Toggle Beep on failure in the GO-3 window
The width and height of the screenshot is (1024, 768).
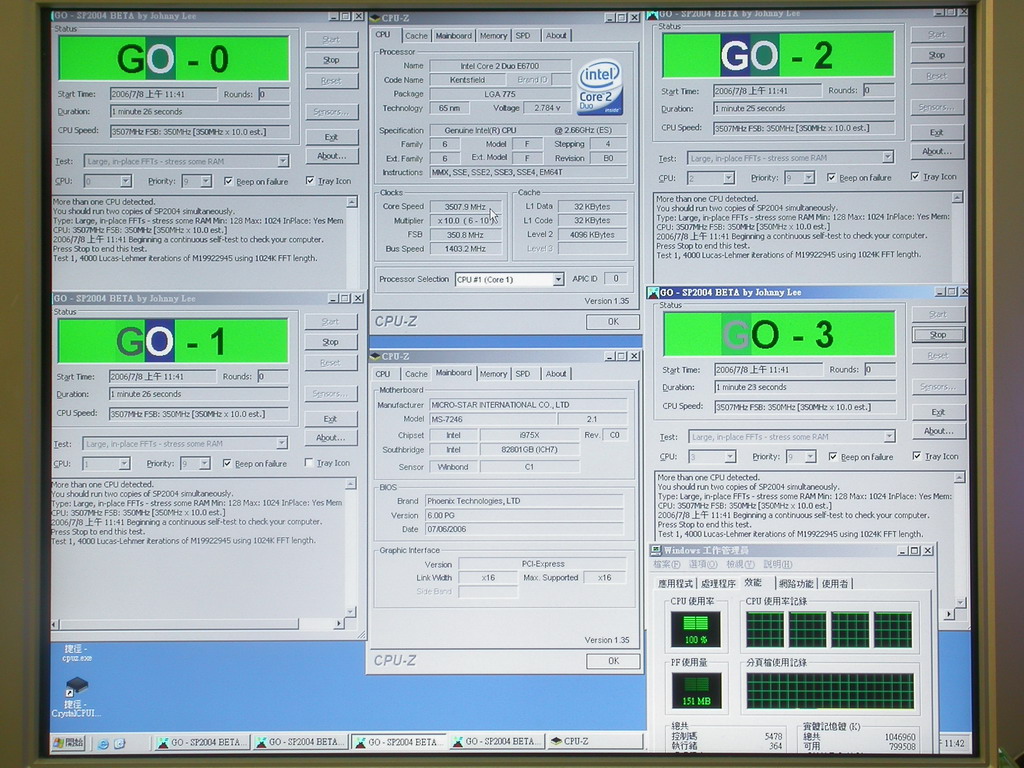coord(833,456)
